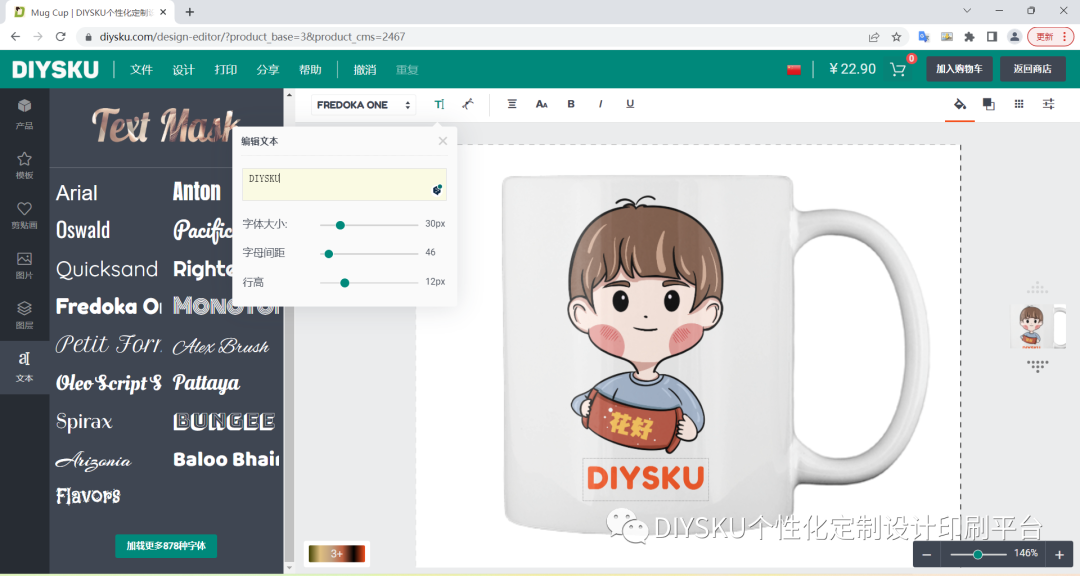Click the share page icon in address bar
Image resolution: width=1080 pixels, height=576 pixels.
coord(873,37)
